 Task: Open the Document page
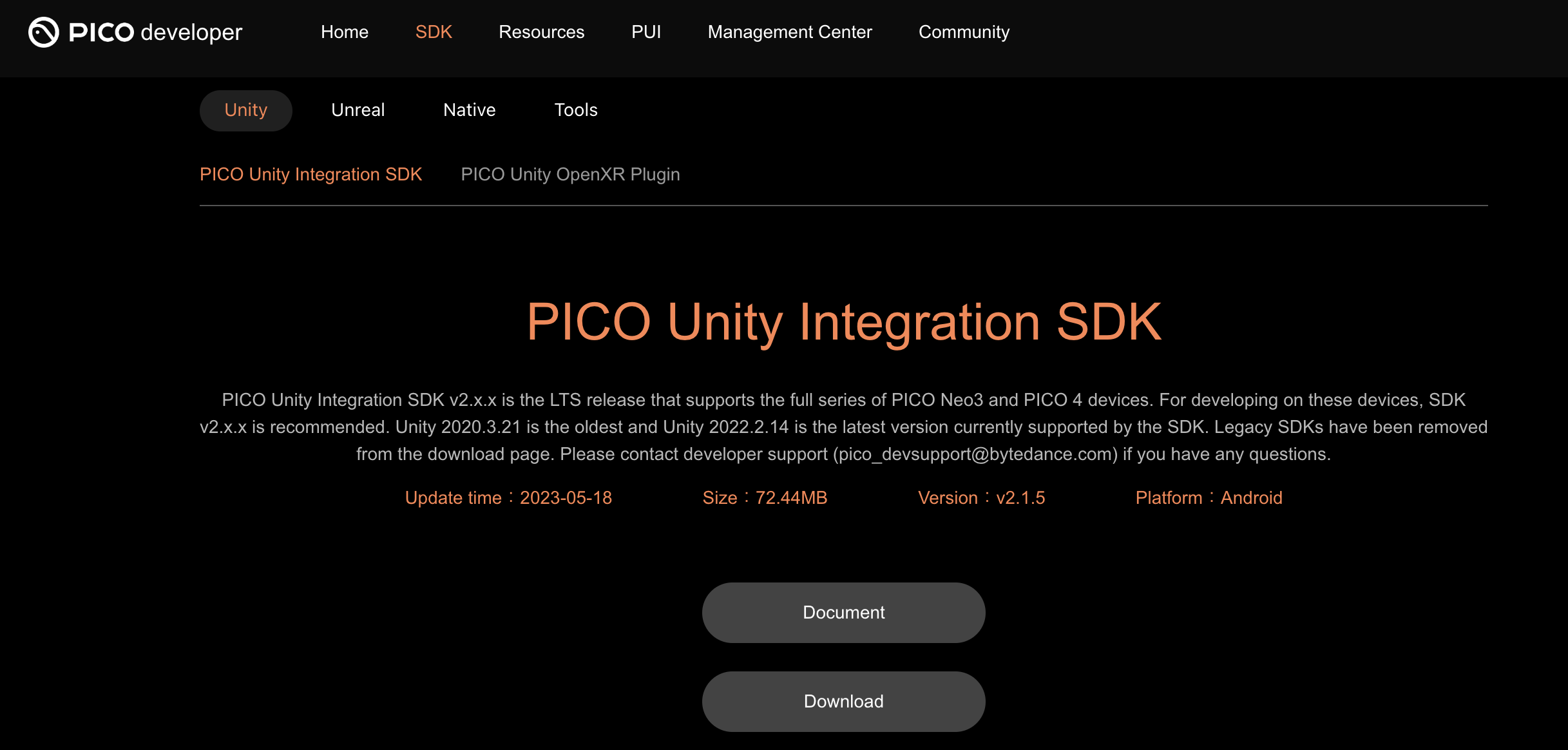(843, 612)
